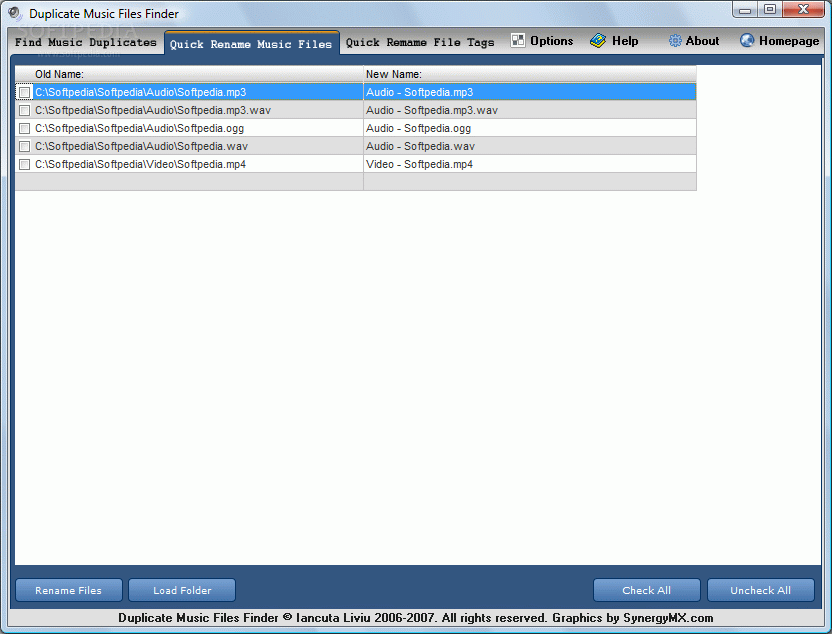Select old name path ending Softpedia.mp3.wav
The width and height of the screenshot is (832, 634).
coord(153,110)
